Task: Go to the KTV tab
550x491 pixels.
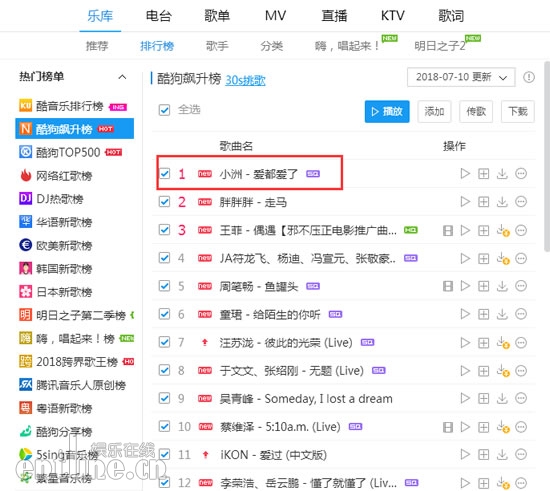Action: (x=393, y=16)
